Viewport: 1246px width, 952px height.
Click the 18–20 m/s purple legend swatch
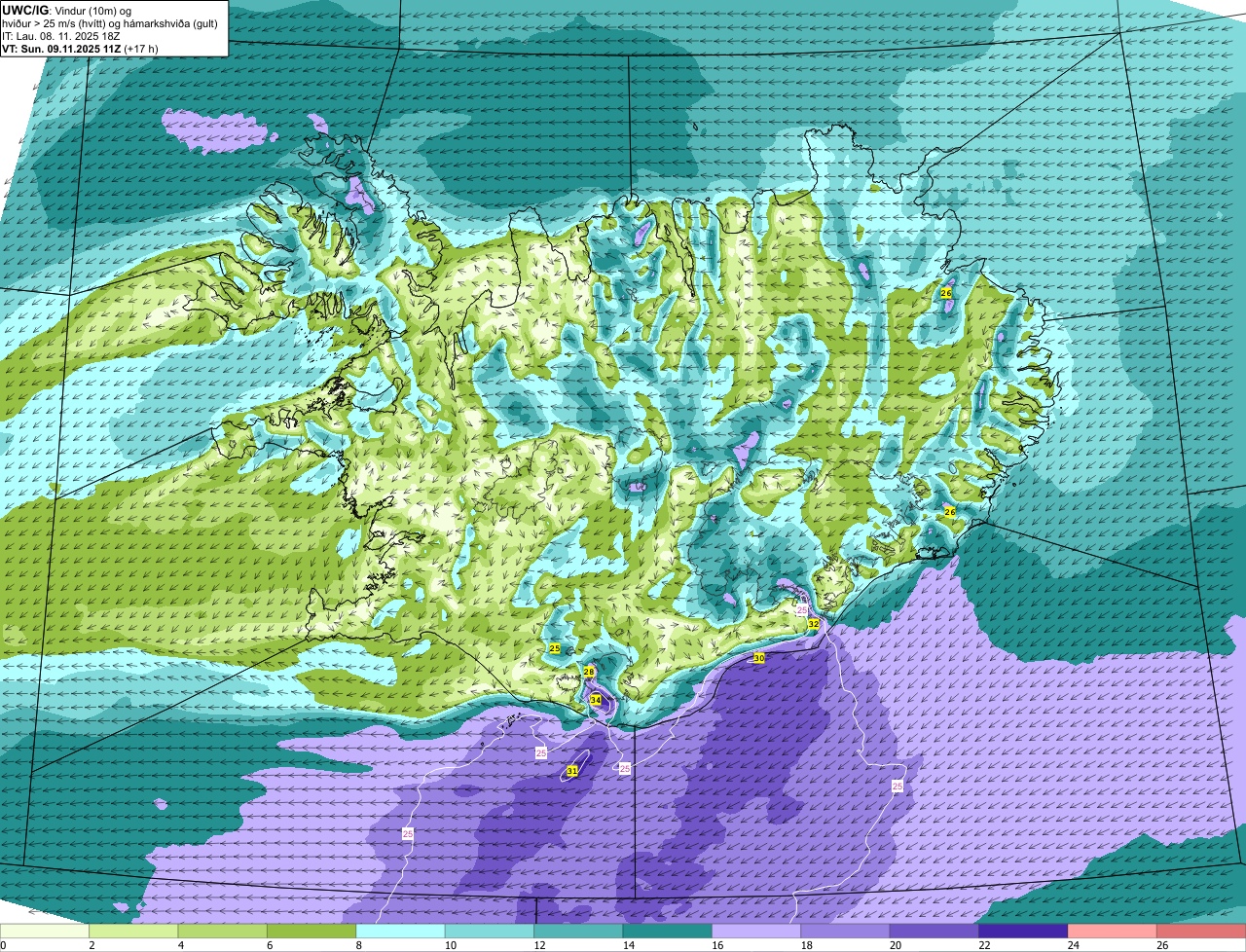point(845,931)
